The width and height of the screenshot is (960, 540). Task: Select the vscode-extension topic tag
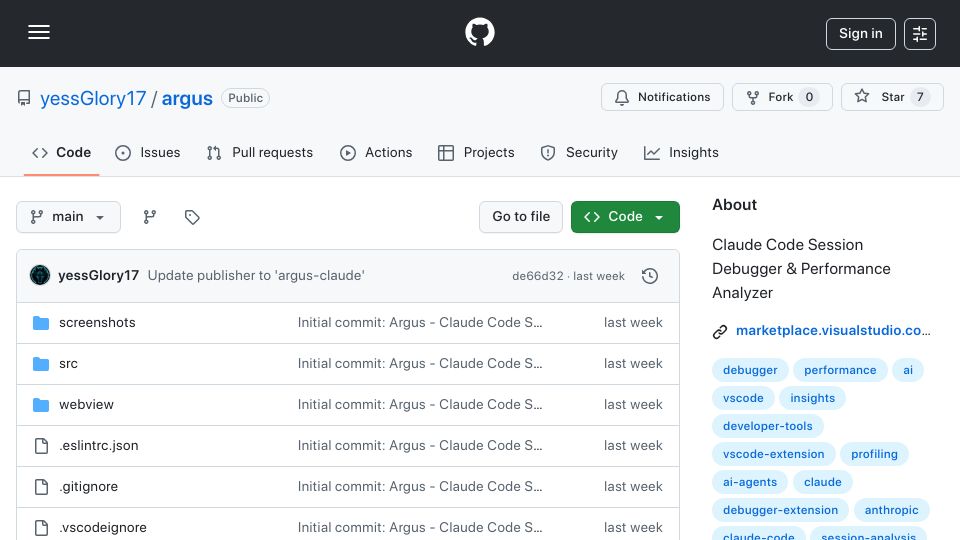774,454
